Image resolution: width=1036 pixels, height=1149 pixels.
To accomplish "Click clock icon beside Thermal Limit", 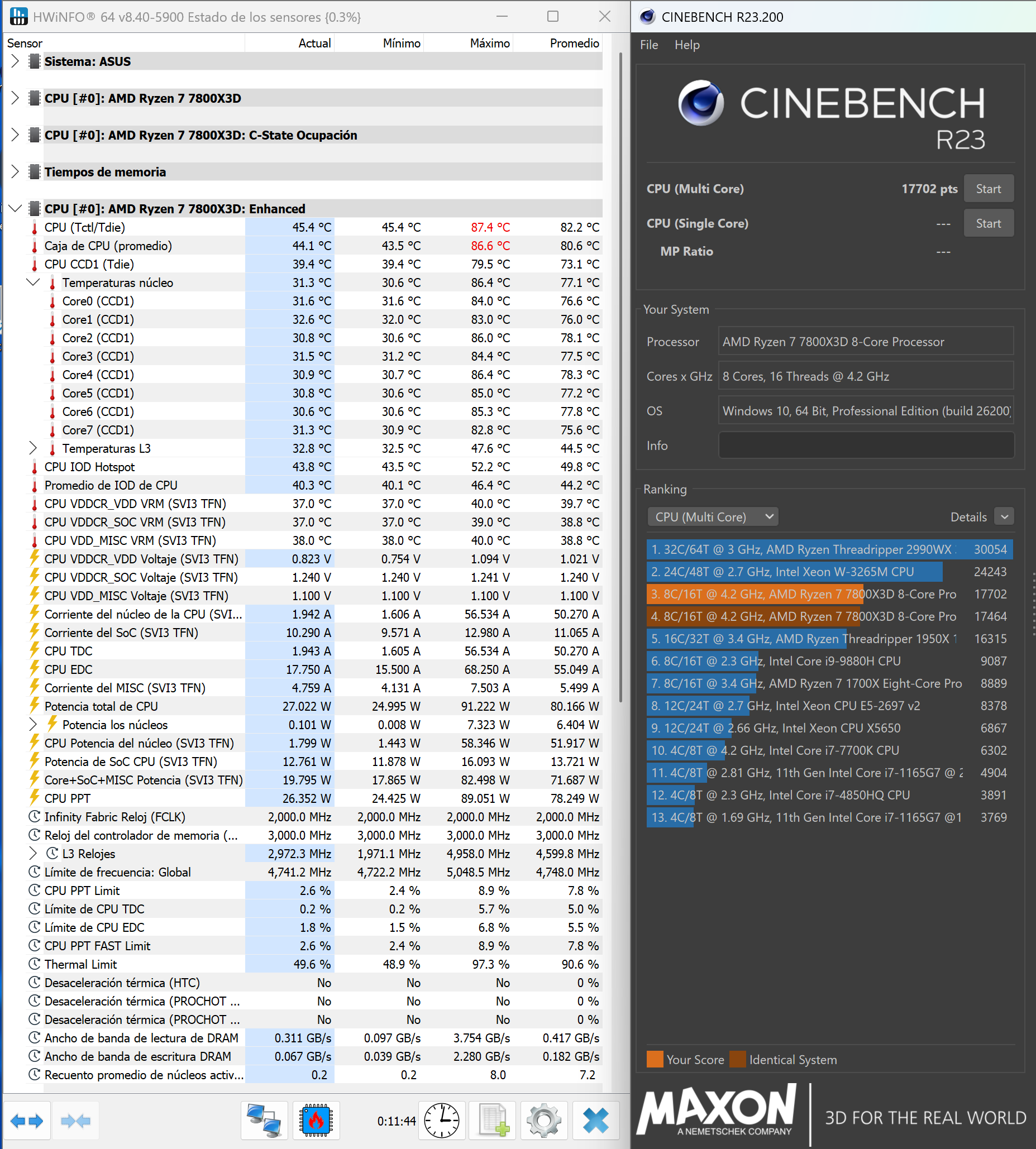I will point(34,964).
